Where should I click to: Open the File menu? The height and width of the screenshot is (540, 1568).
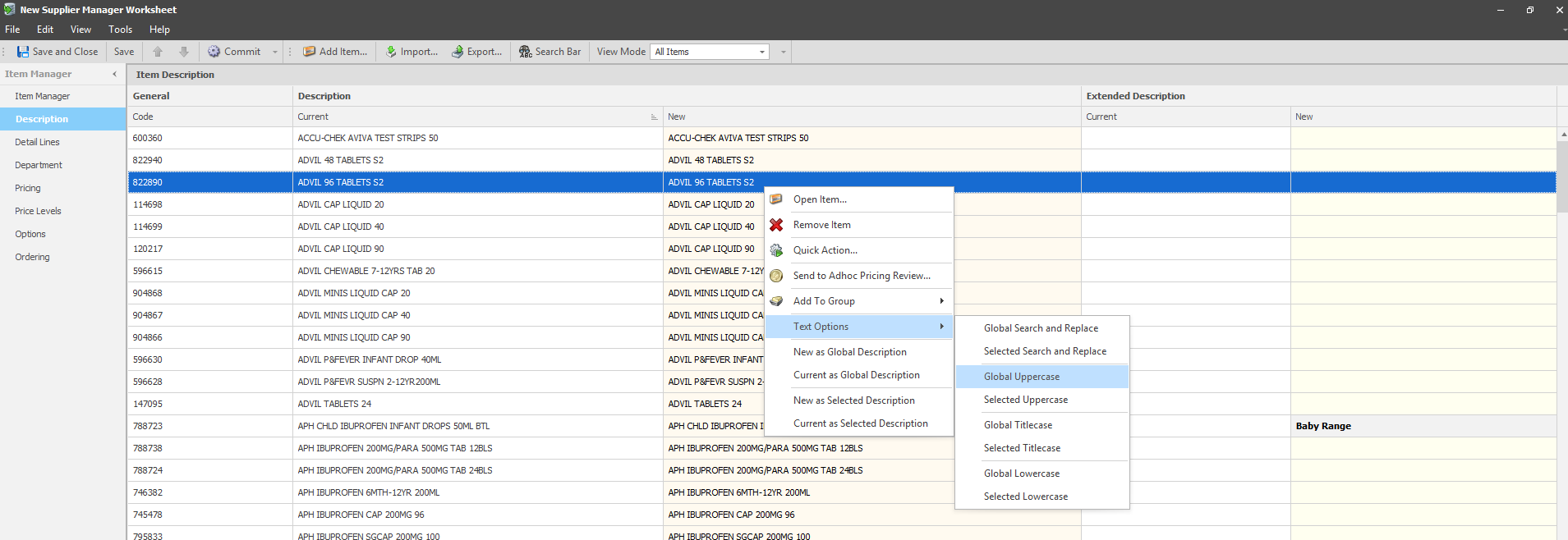pos(12,30)
